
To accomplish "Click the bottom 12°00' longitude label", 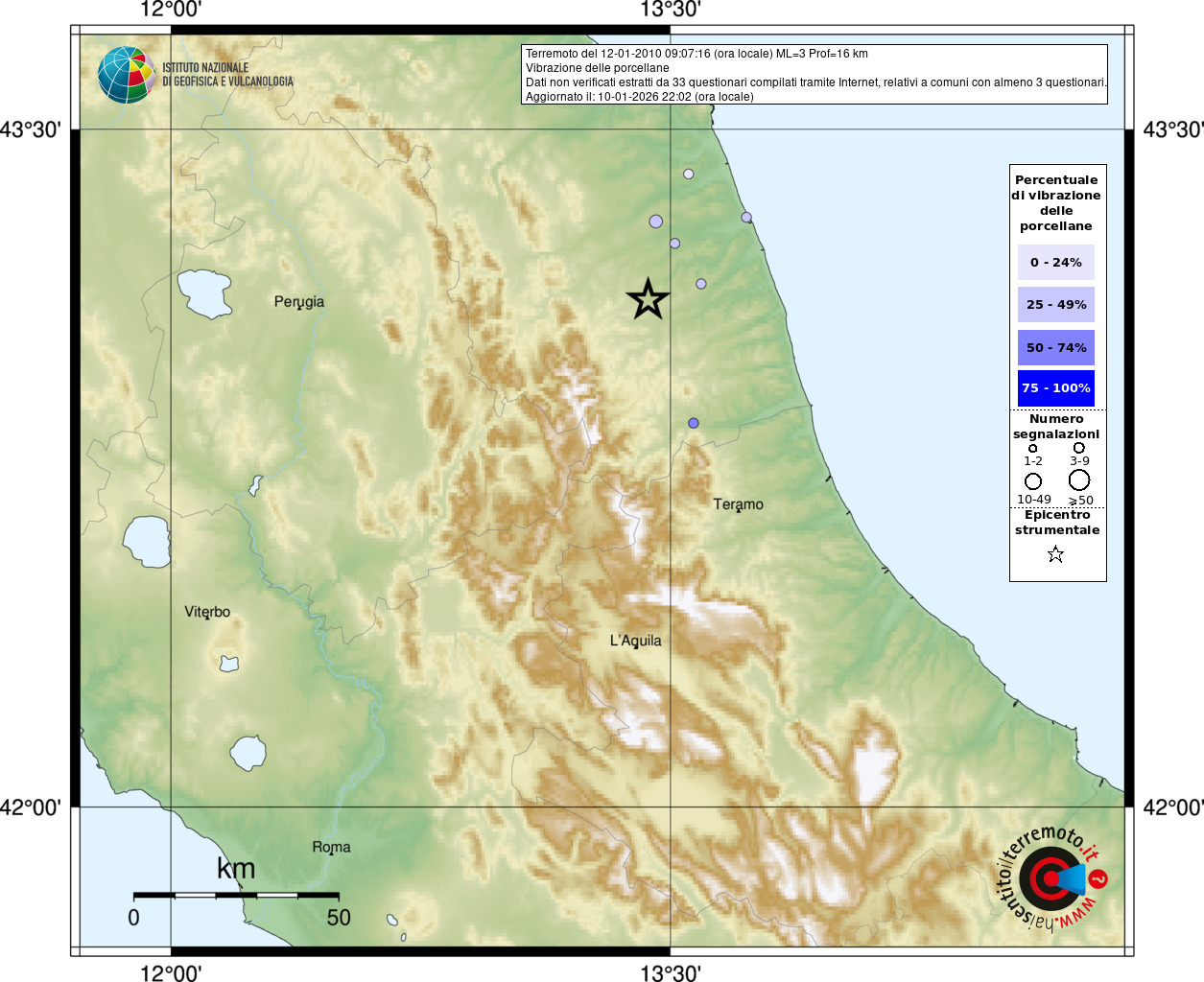I will [171, 972].
